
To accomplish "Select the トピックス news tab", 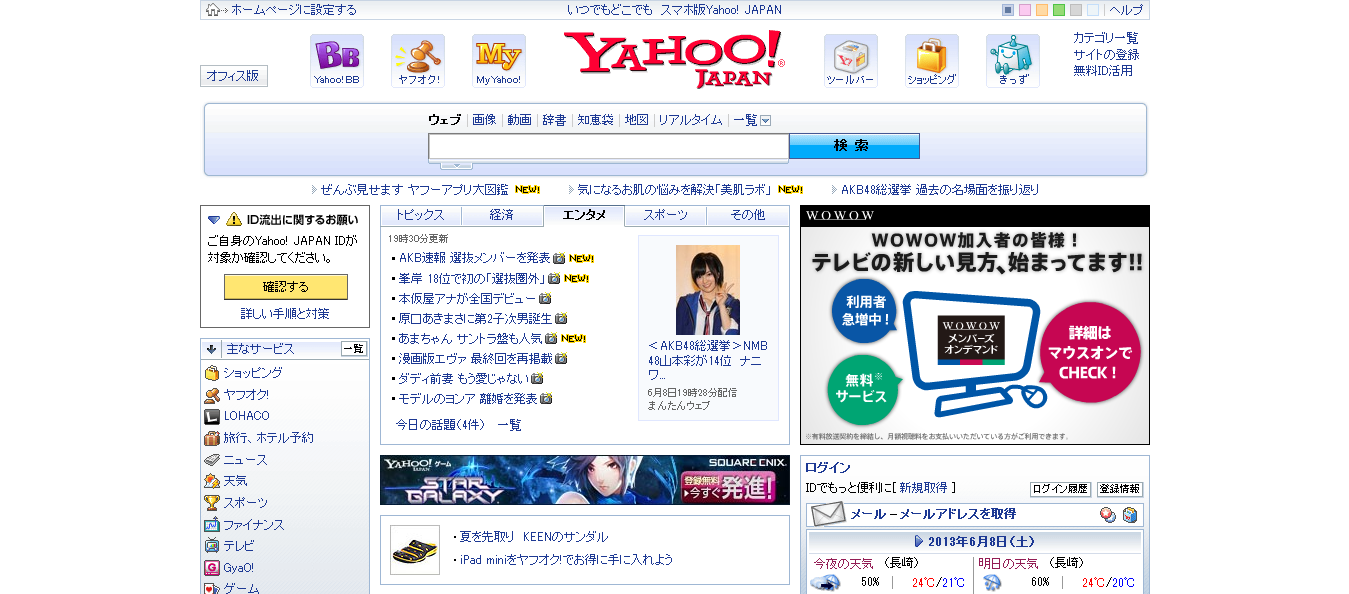I will point(420,215).
